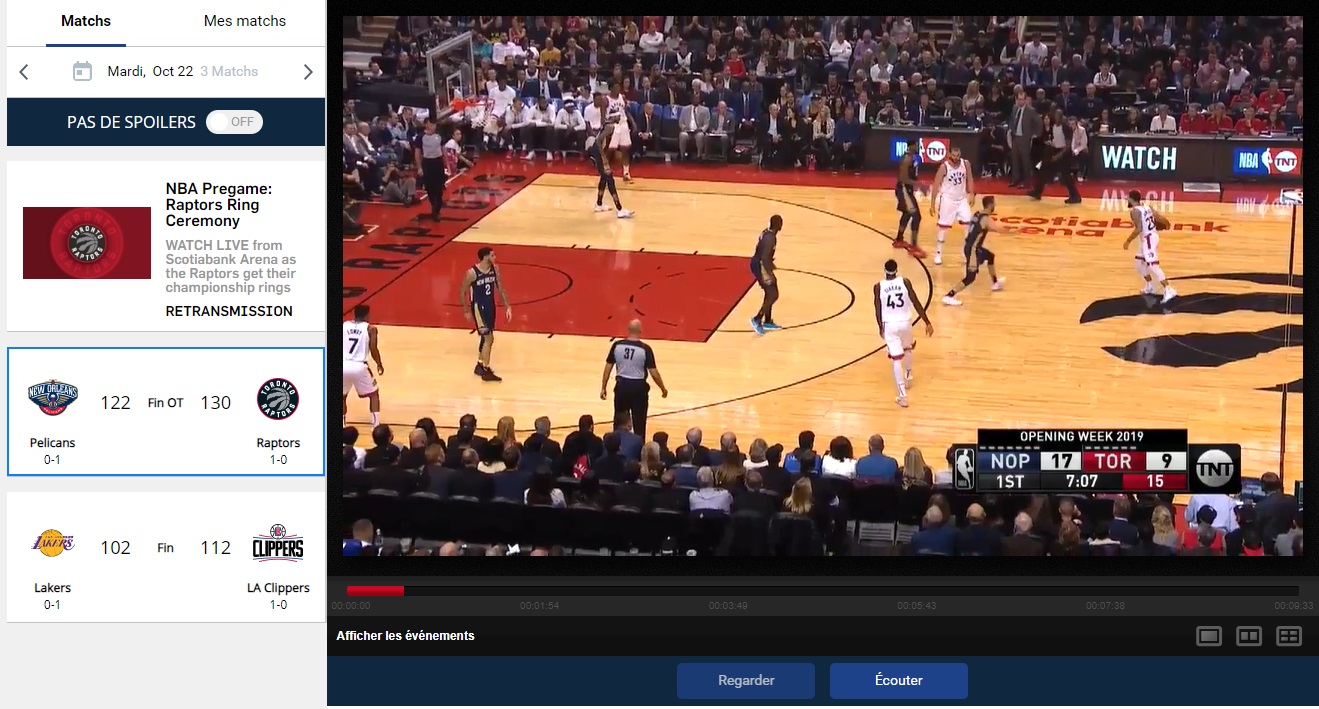
Task: Select the Lakers vs Clippers game card
Action: pyautogui.click(x=166, y=556)
